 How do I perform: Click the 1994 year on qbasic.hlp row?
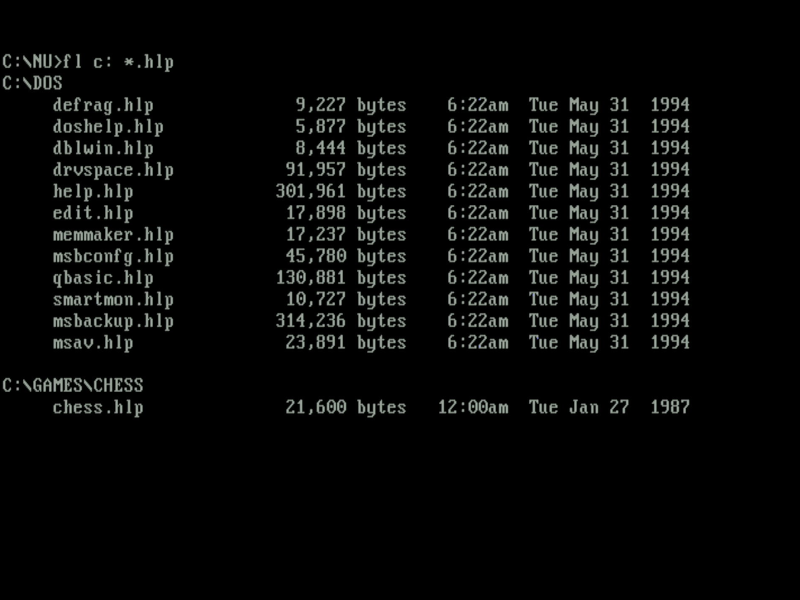point(670,278)
